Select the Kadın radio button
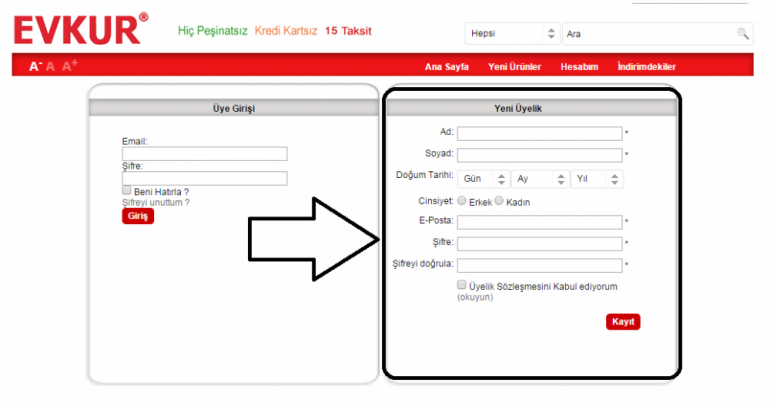The width and height of the screenshot is (770, 403). click(x=499, y=201)
